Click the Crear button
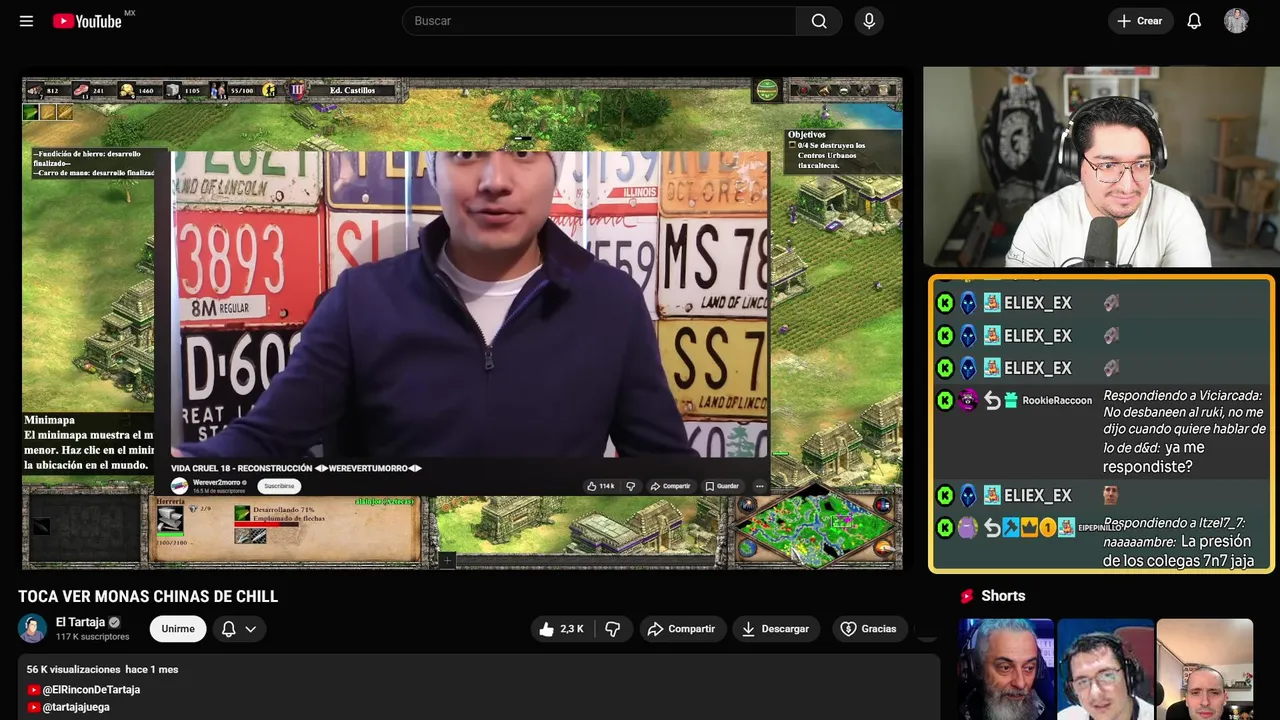The image size is (1280, 720). pos(1139,21)
